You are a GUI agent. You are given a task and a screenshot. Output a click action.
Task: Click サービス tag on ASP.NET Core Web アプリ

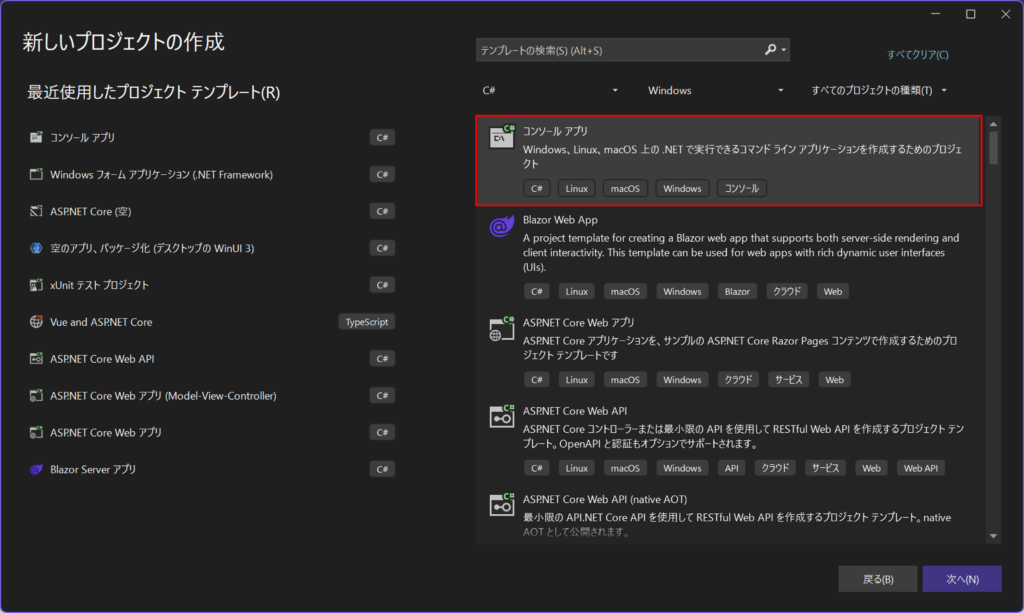(x=788, y=380)
